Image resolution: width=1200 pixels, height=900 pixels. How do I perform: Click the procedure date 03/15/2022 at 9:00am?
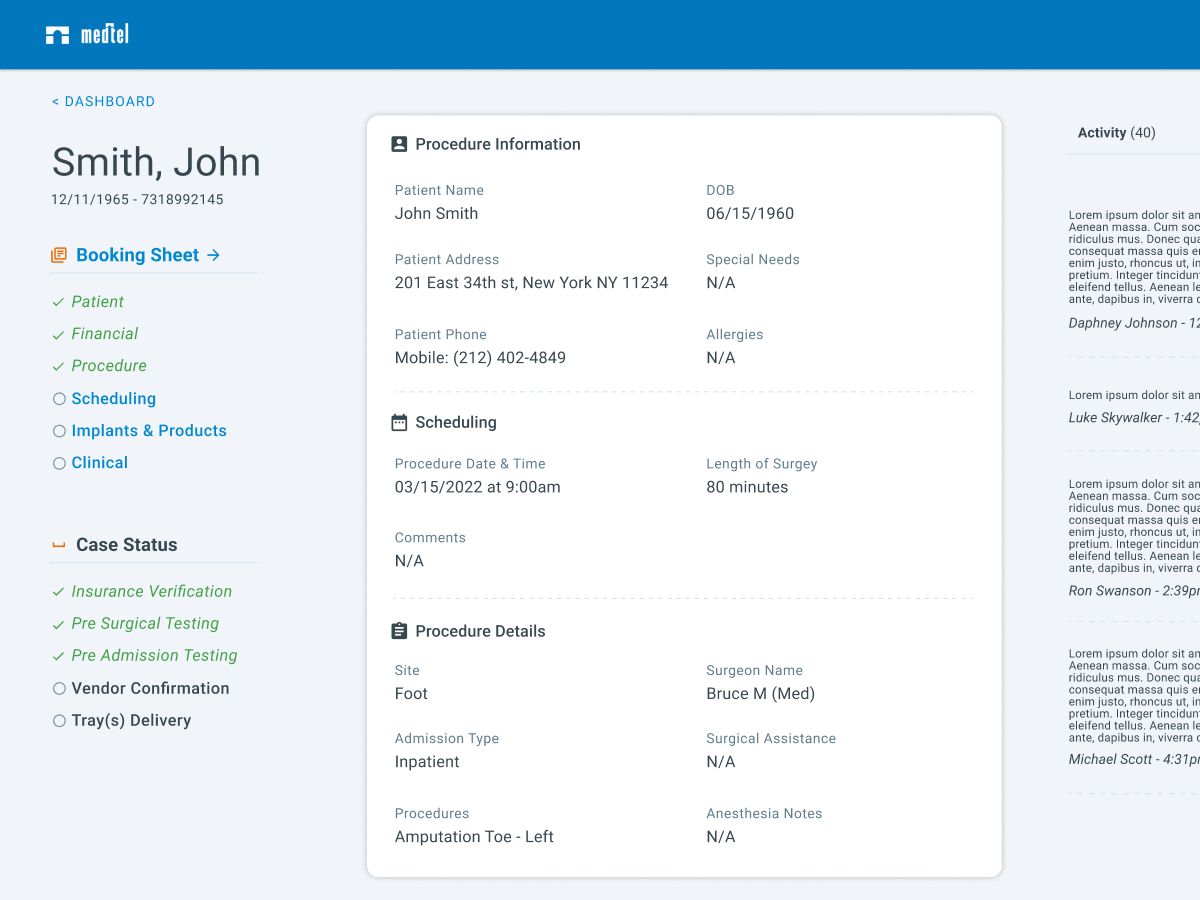[477, 488]
